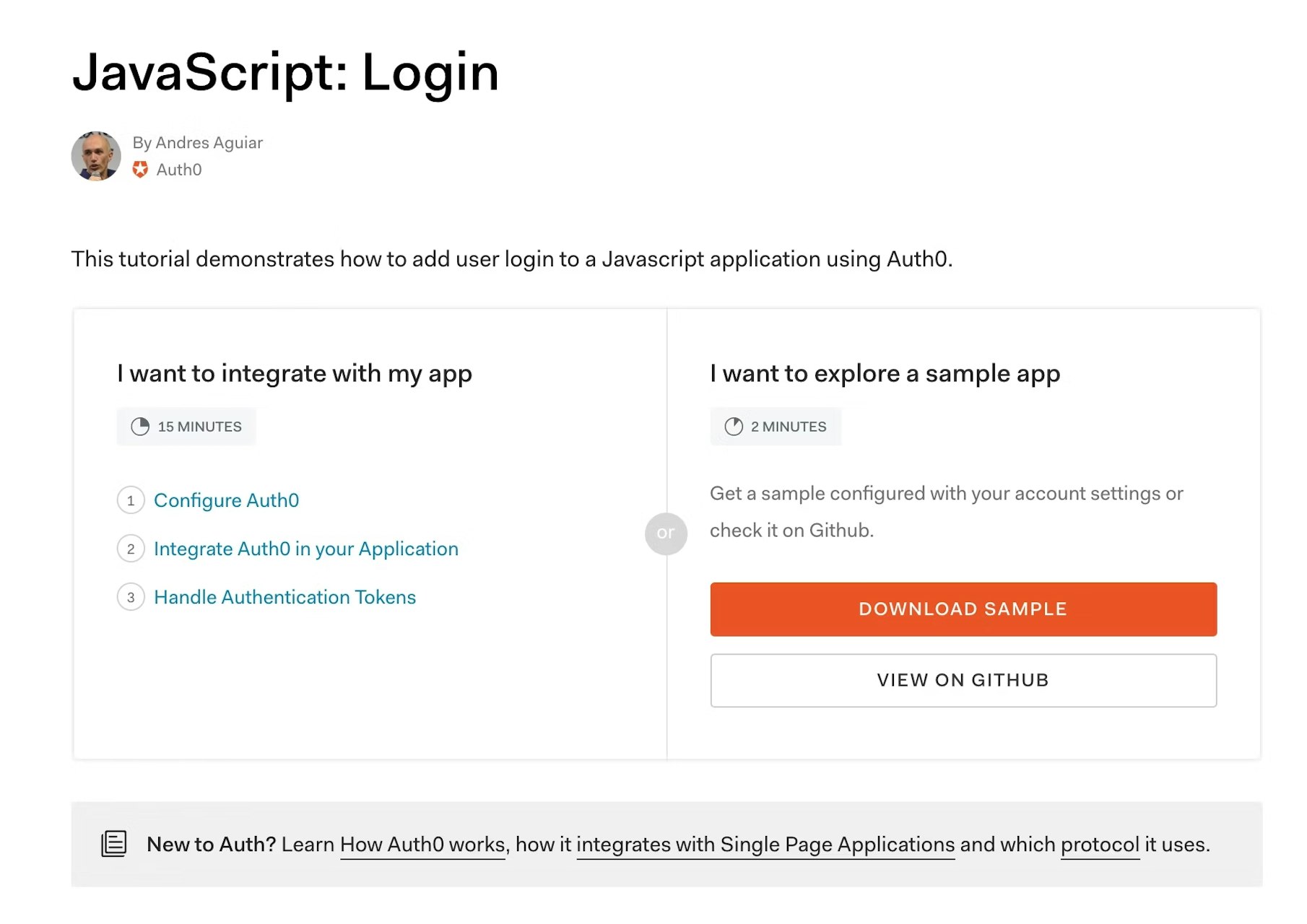Select the 'Configure Auth0' step link

(x=226, y=500)
